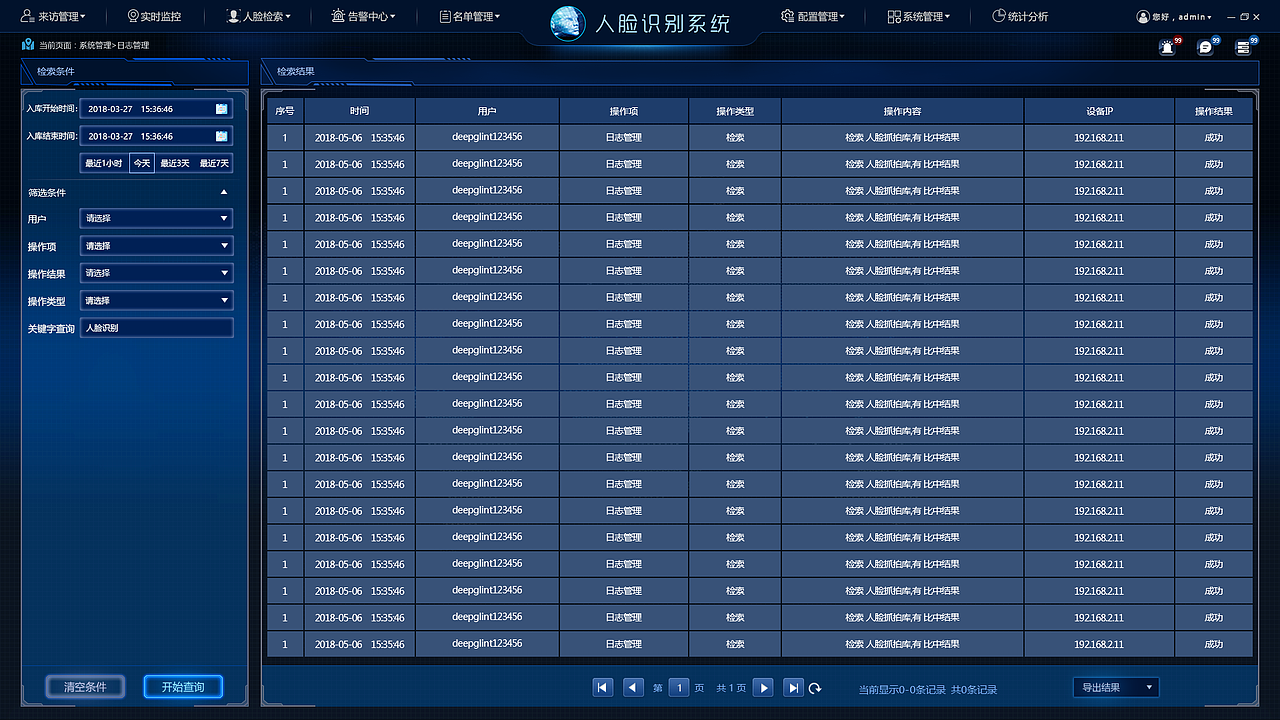The image size is (1280, 720).
Task: Click the 系统管理 grid icon
Action: 894,16
